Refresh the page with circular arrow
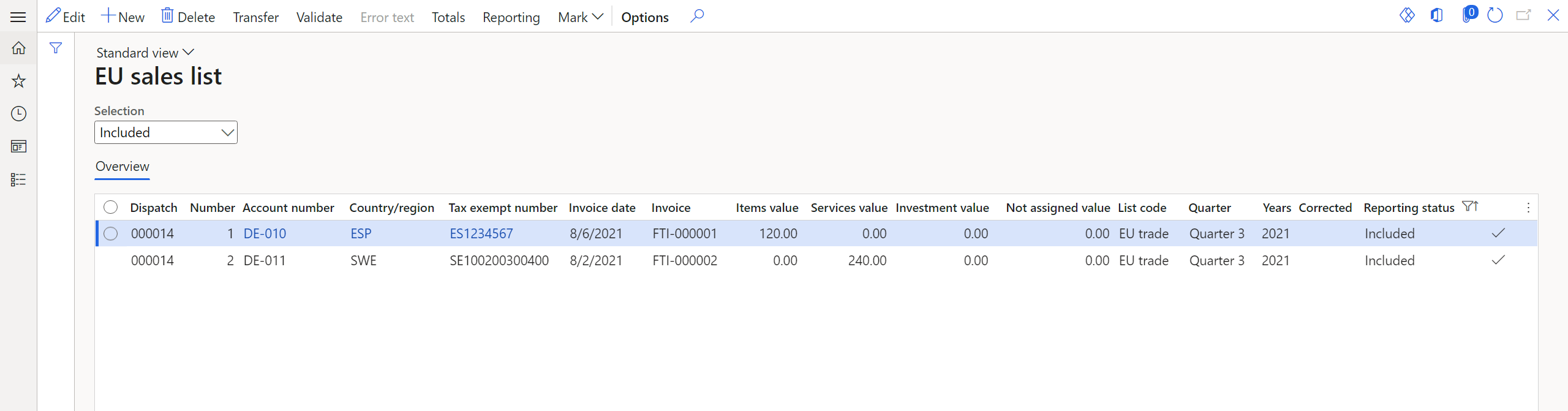The image size is (1568, 411). [1495, 15]
